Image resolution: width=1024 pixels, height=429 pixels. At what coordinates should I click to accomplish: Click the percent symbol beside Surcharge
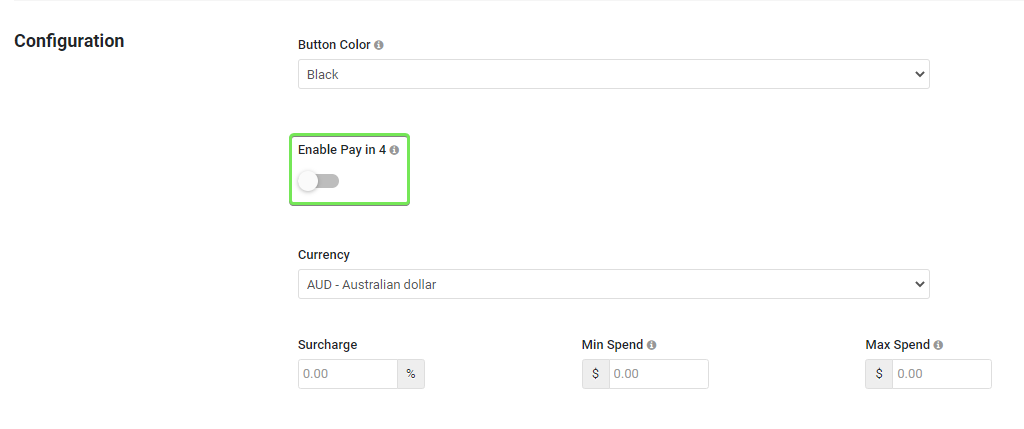pos(411,374)
